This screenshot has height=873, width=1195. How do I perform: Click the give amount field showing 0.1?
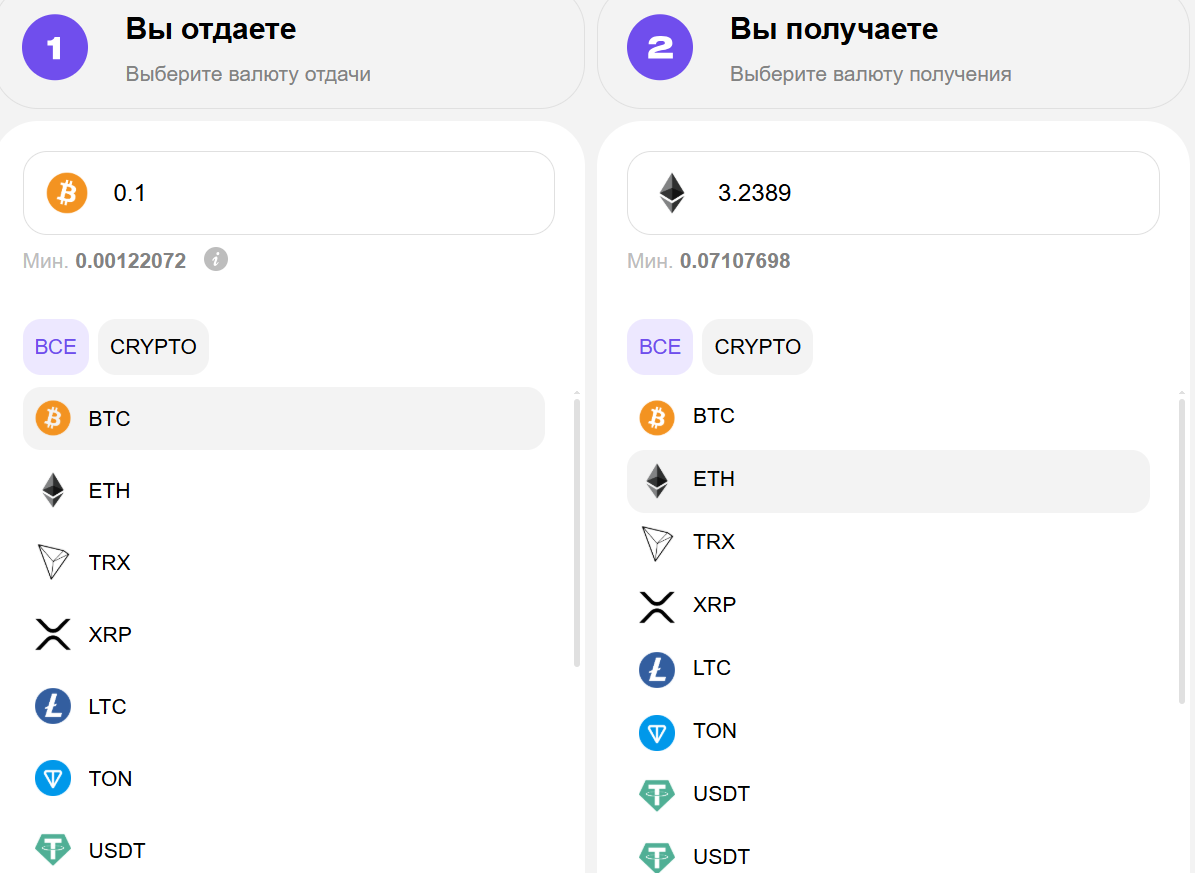[289, 193]
